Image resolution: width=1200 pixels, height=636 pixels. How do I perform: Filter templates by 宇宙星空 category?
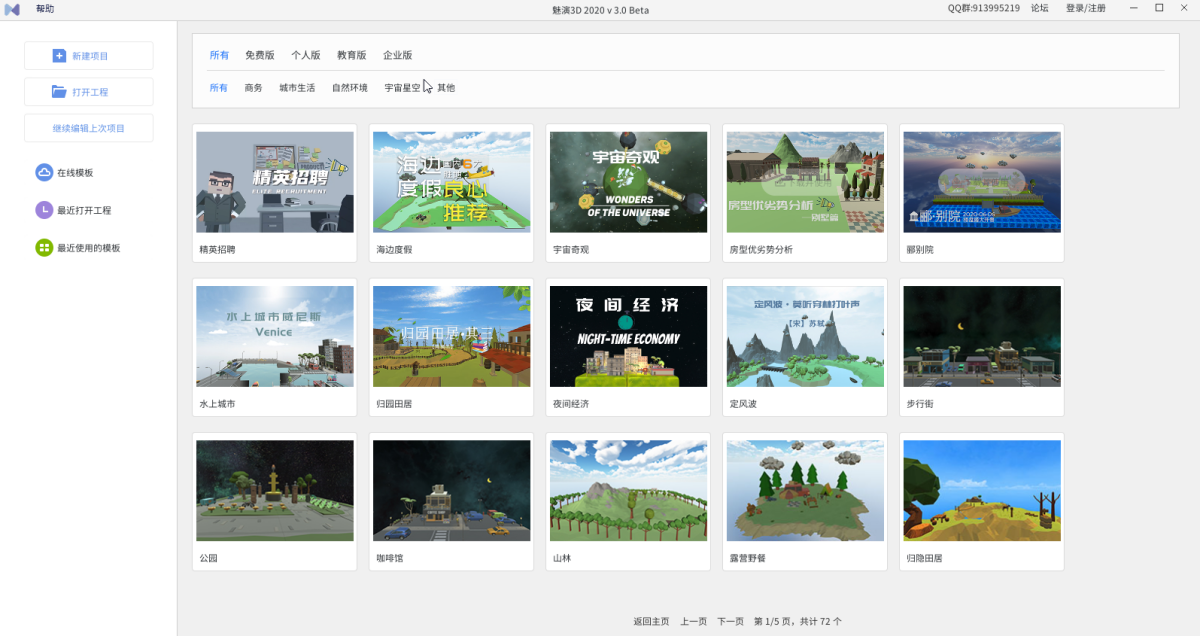tap(402, 88)
